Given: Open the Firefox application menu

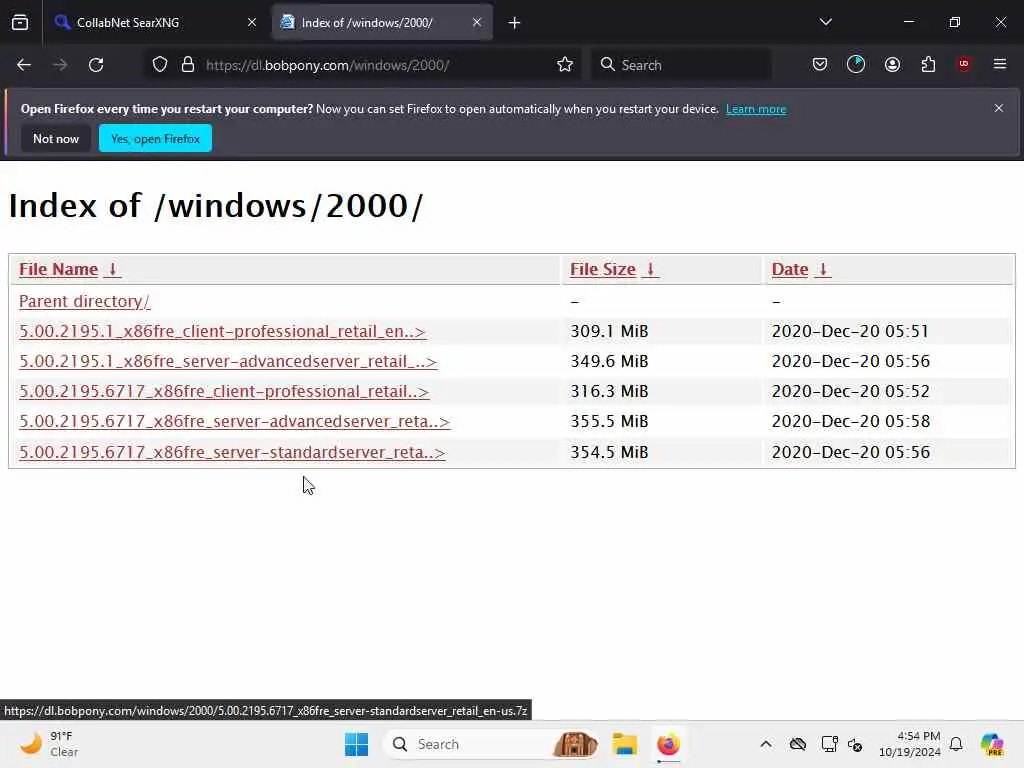Looking at the screenshot, I should pos(1000,64).
